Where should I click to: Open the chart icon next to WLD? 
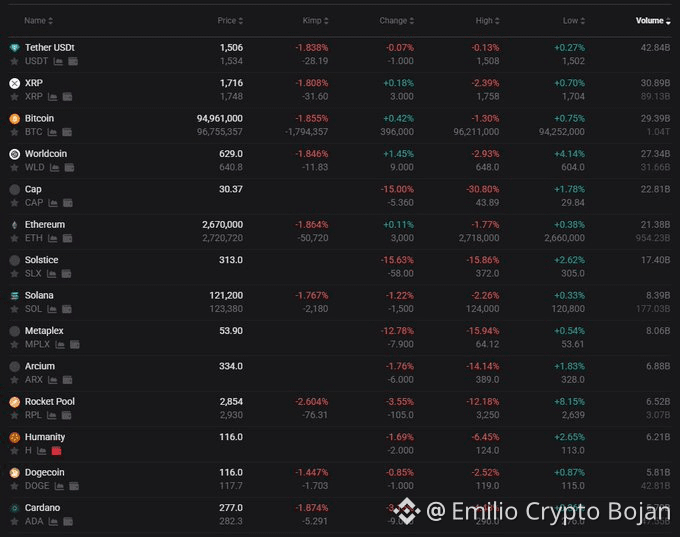54,167
